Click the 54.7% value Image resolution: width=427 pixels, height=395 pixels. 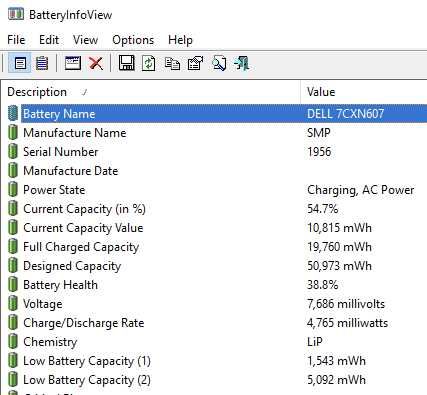[322, 209]
